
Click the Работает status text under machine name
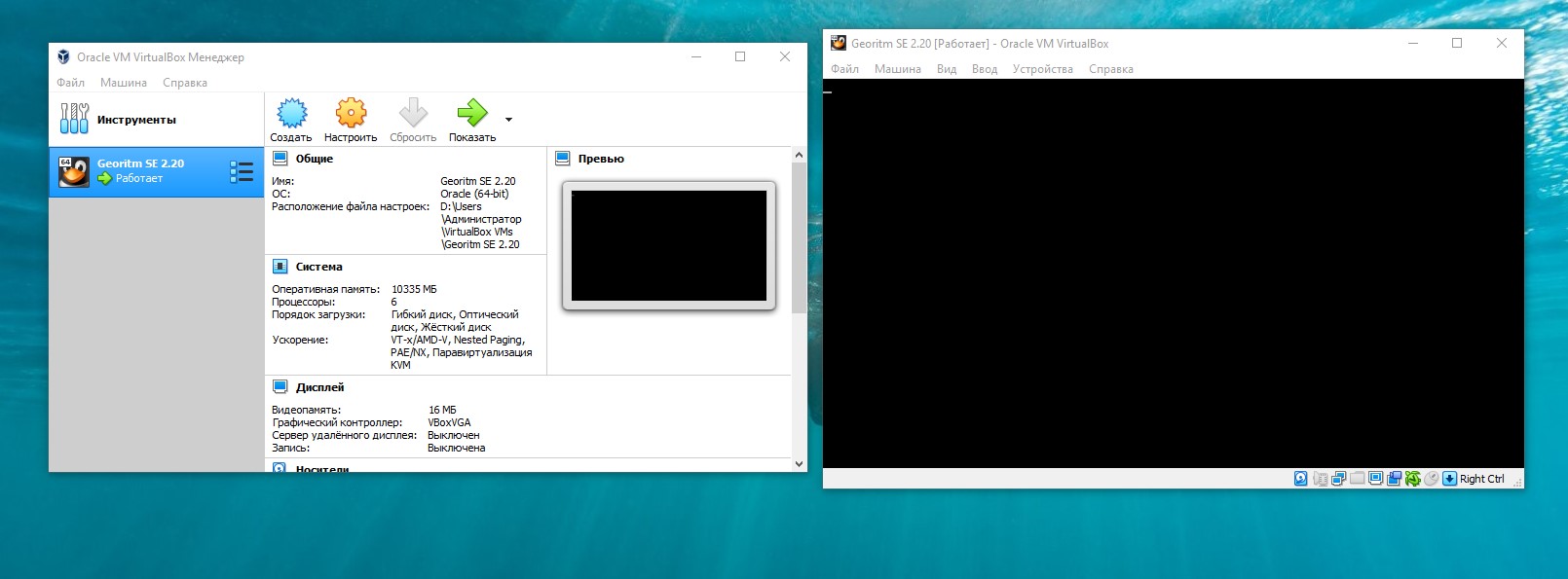click(139, 178)
